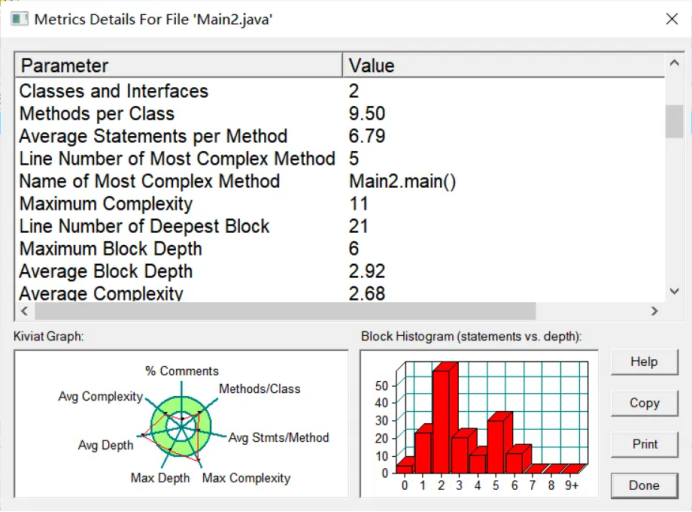Select the Methods per Class row
This screenshot has width=692, height=512.
340,114
